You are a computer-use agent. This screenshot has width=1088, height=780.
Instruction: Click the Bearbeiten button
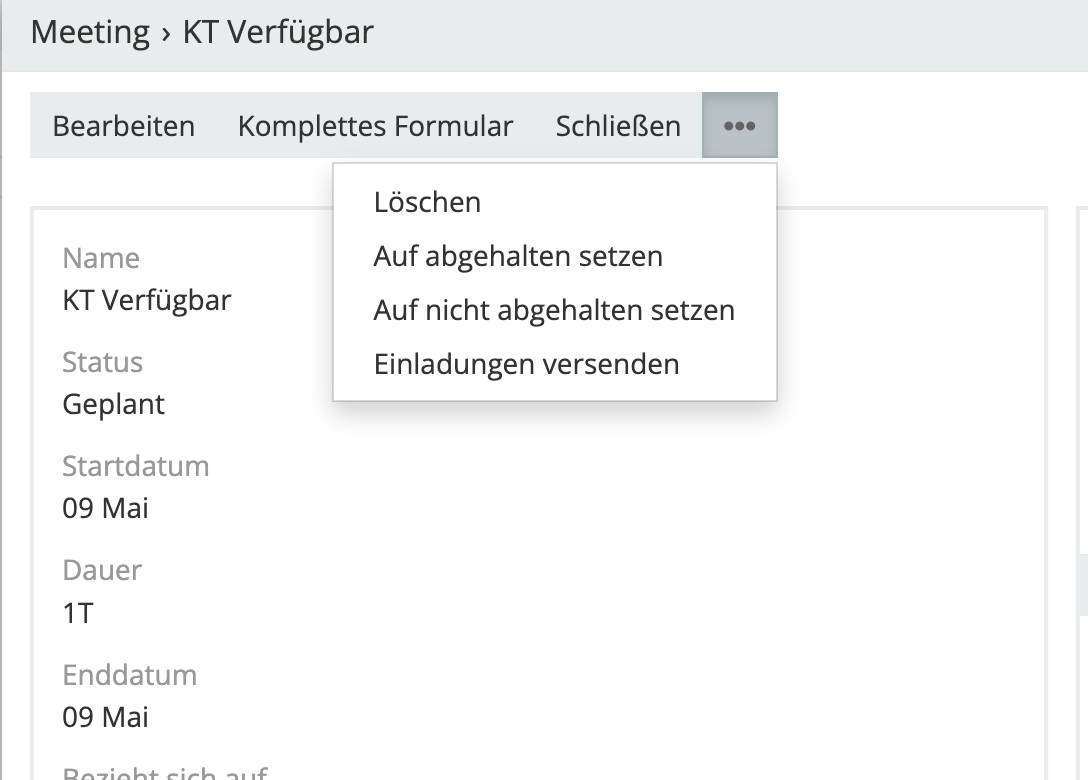124,126
